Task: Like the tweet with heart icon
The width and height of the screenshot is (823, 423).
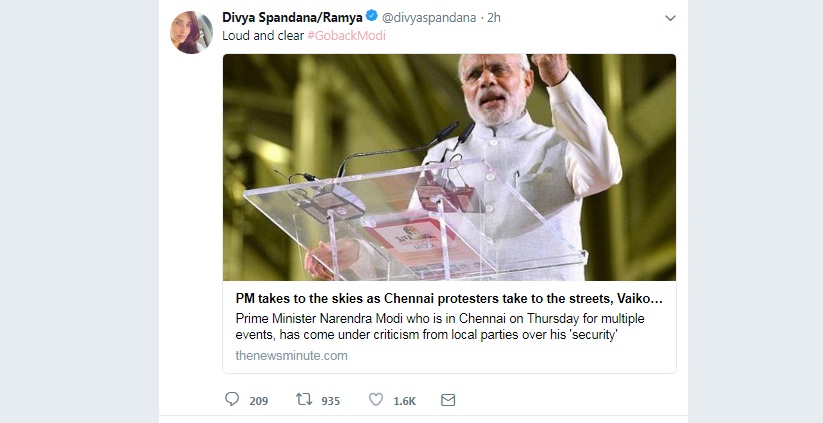Action: 376,400
